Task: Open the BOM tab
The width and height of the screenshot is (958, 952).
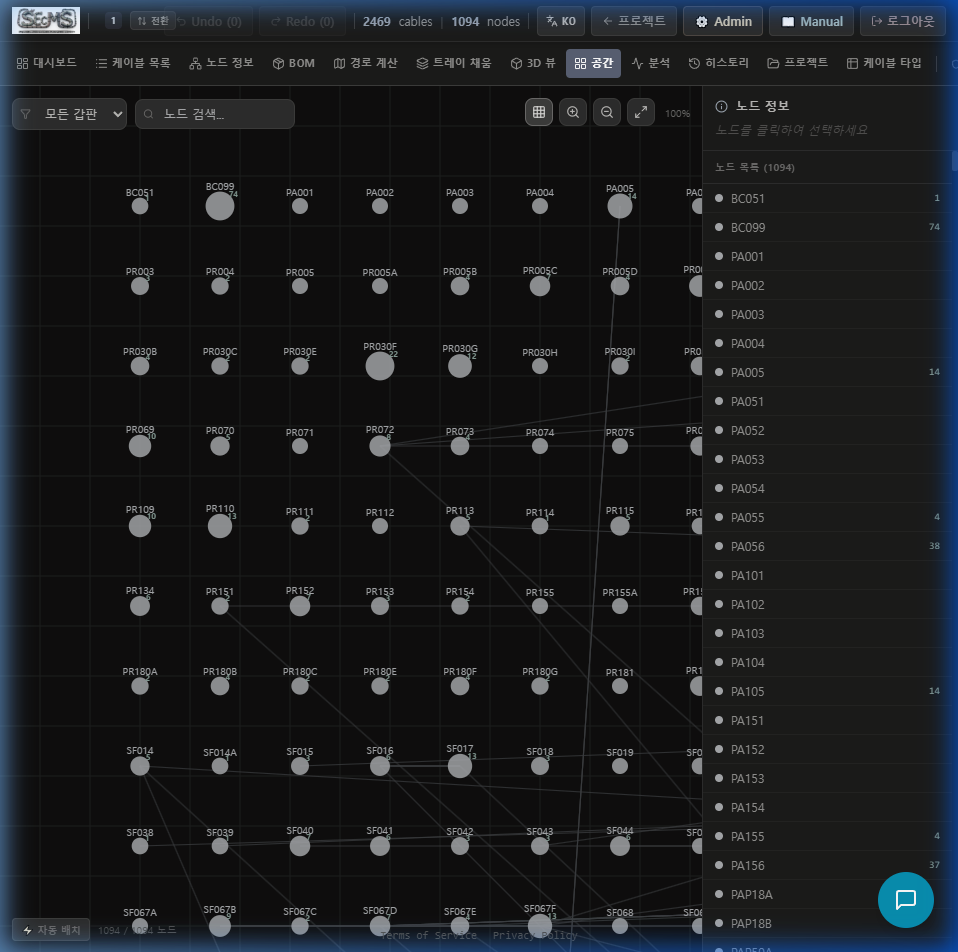Action: 294,63
